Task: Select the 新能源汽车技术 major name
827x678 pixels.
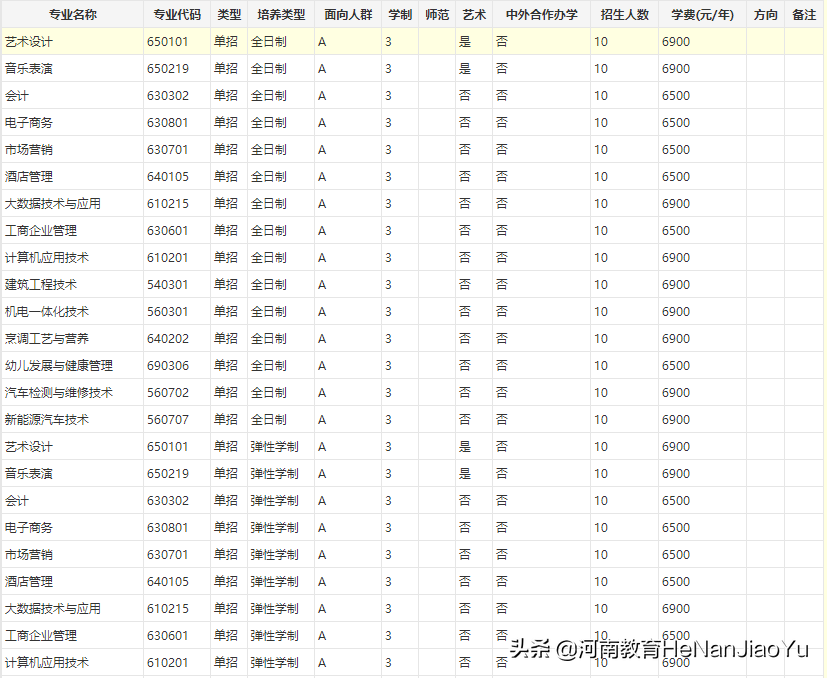Action: coord(46,420)
